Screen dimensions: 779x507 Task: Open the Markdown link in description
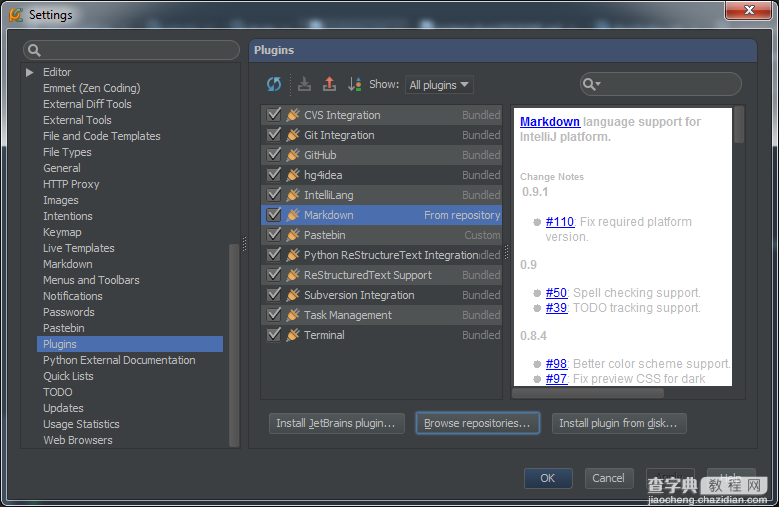click(549, 122)
